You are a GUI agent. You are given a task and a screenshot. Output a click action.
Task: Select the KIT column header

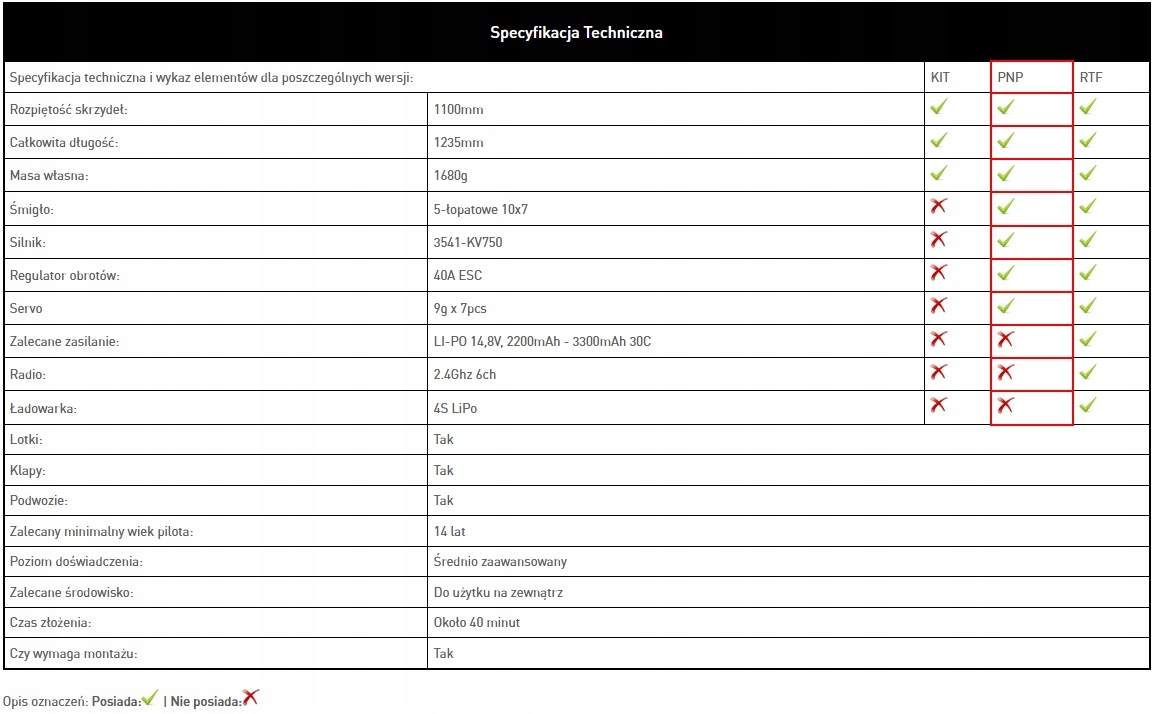click(x=940, y=77)
